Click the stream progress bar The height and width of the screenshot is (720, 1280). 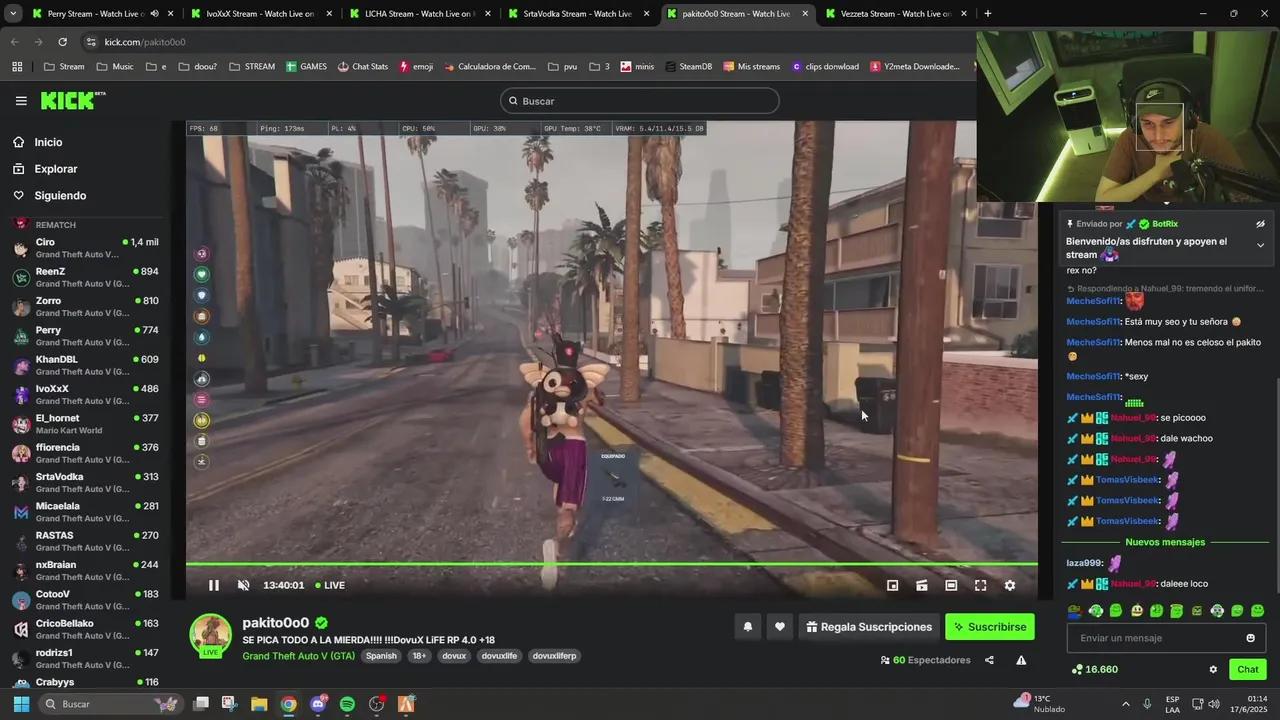pyautogui.click(x=612, y=565)
